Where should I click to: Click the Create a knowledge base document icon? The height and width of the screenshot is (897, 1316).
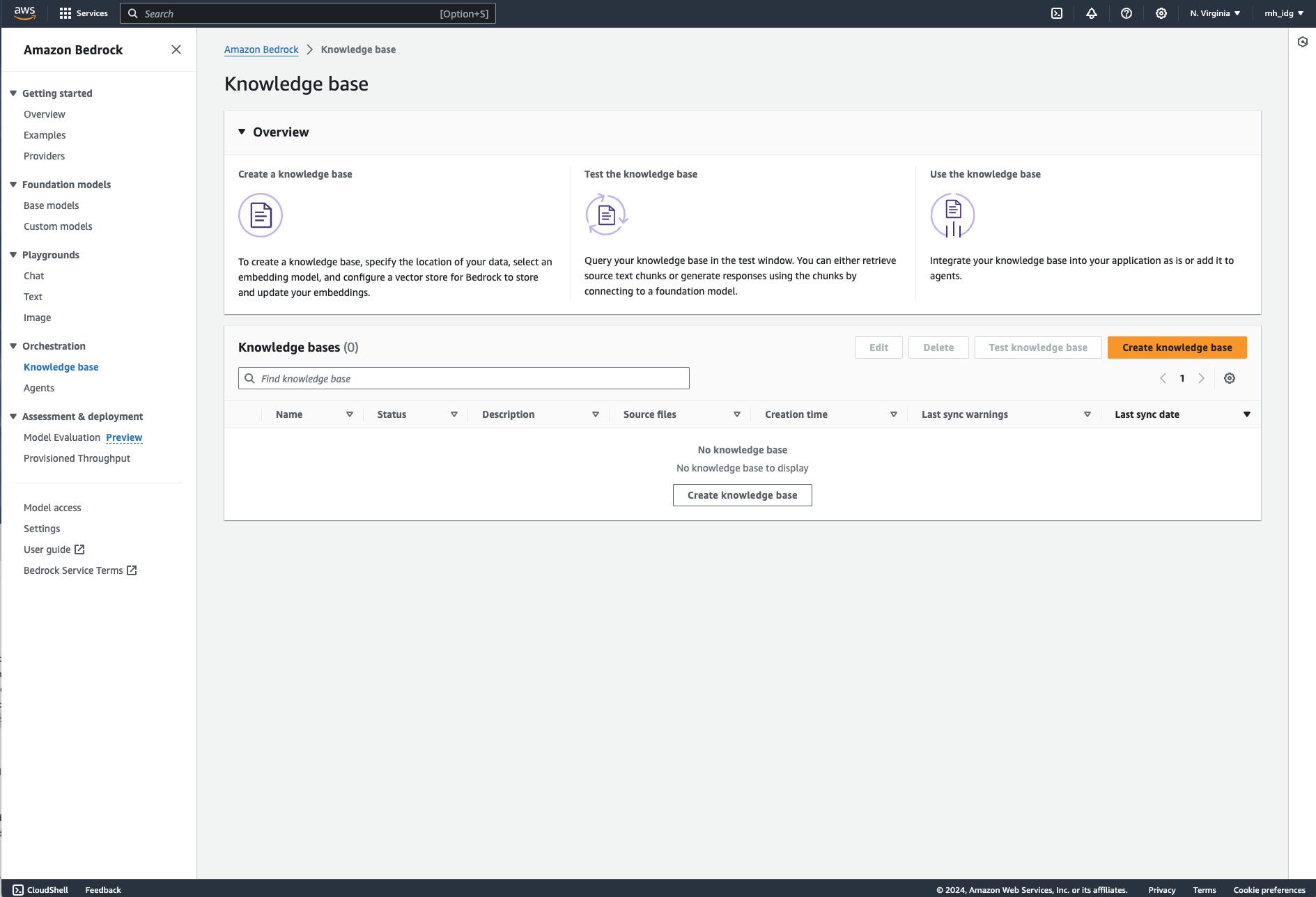pyautogui.click(x=261, y=215)
